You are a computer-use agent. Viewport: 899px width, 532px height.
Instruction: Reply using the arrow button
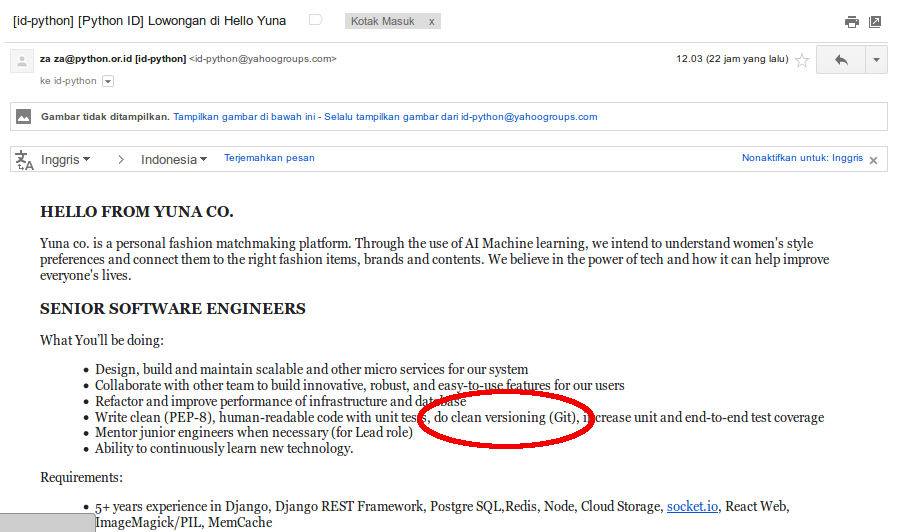841,60
